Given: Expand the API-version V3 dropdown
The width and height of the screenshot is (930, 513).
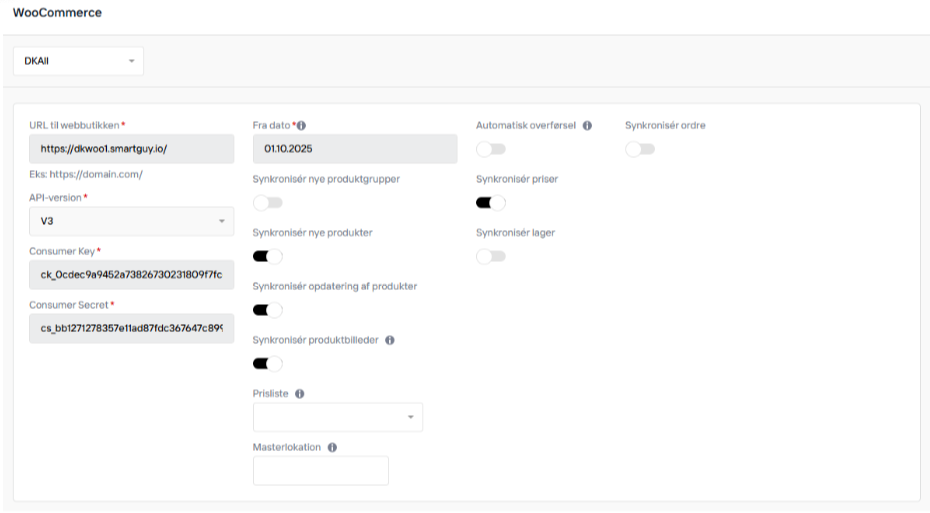Looking at the screenshot, I should click(x=131, y=221).
